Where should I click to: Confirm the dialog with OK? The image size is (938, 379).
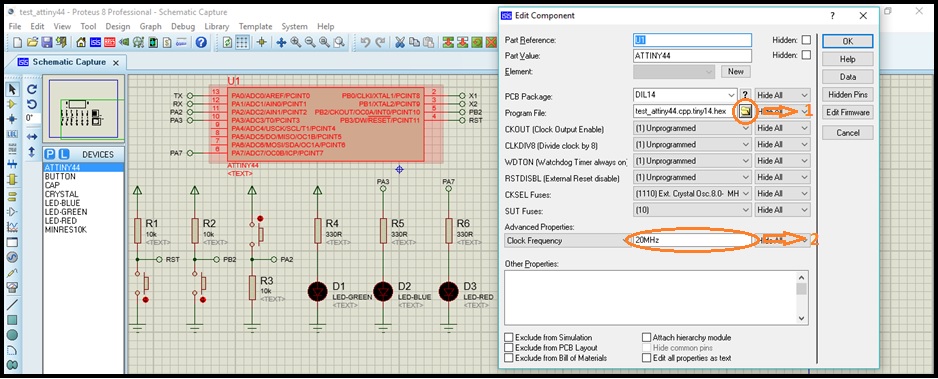tap(848, 41)
